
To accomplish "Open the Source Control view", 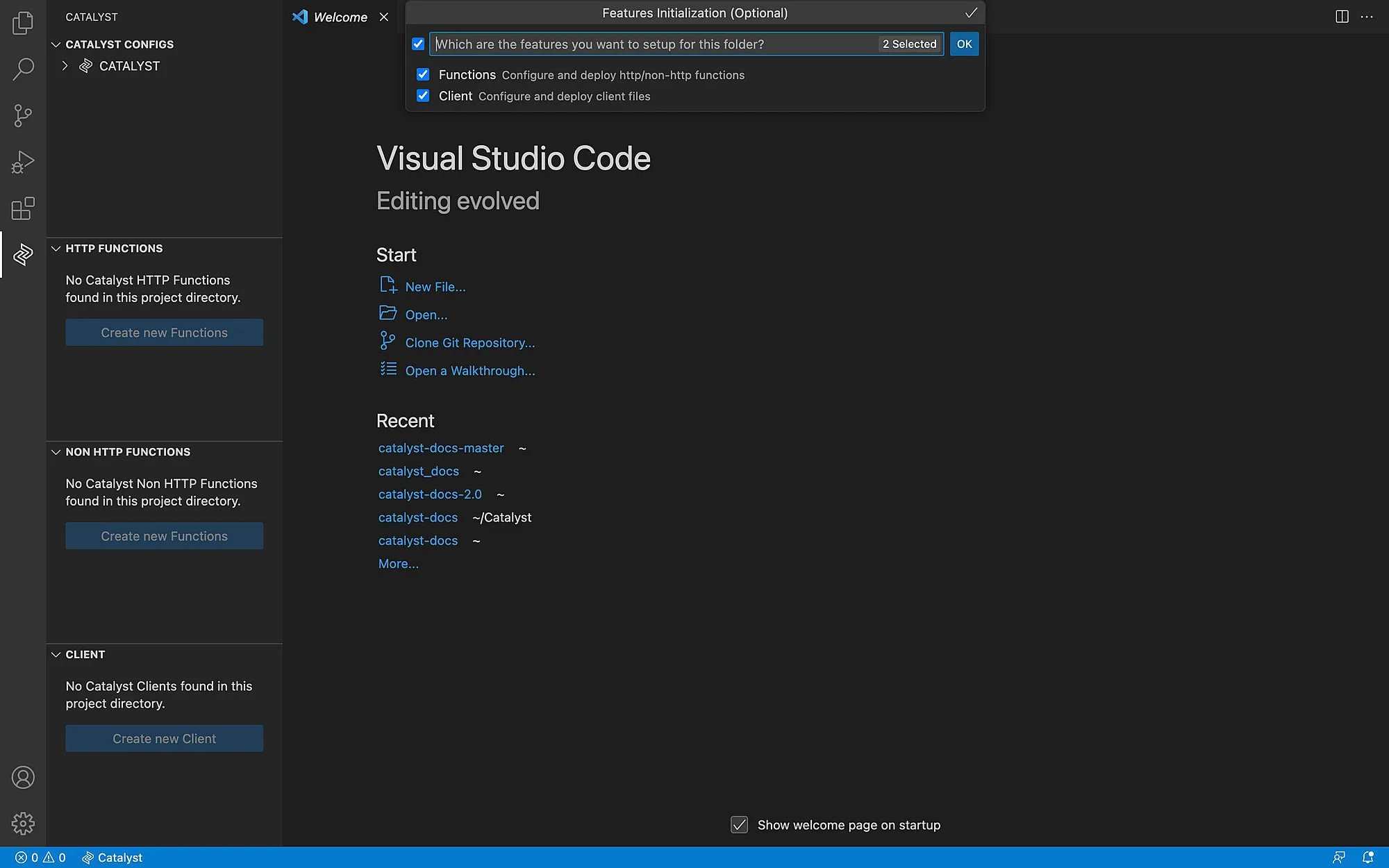I will click(x=23, y=115).
